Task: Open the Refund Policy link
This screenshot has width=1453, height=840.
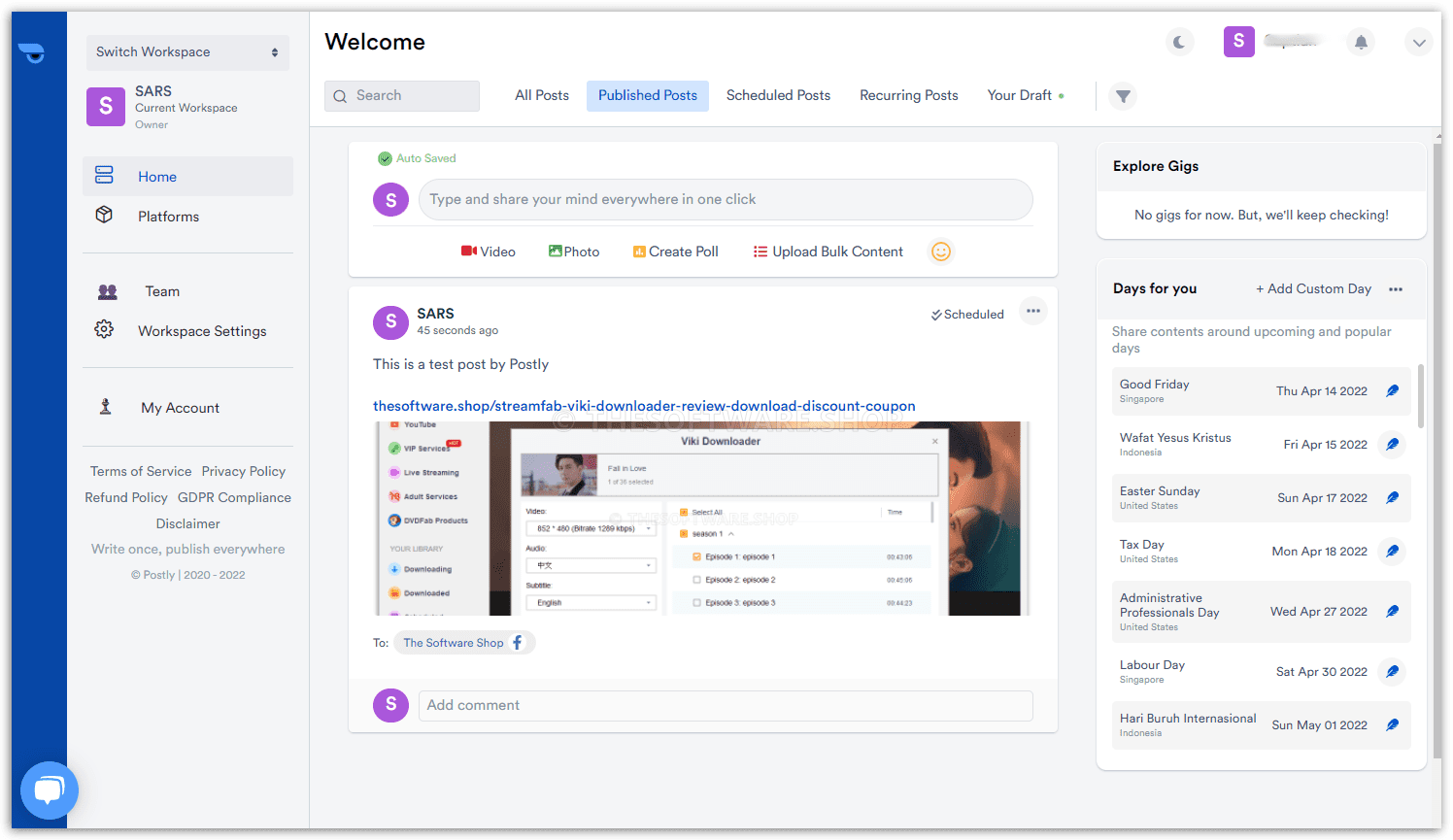Action: coord(126,497)
